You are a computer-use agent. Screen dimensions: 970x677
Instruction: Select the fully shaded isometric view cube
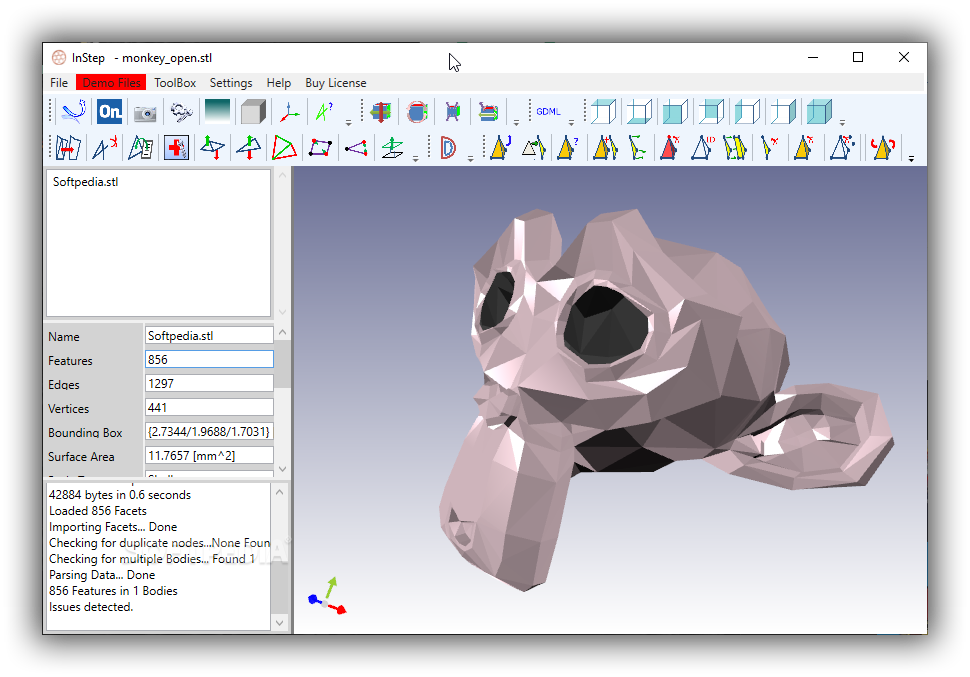click(819, 112)
